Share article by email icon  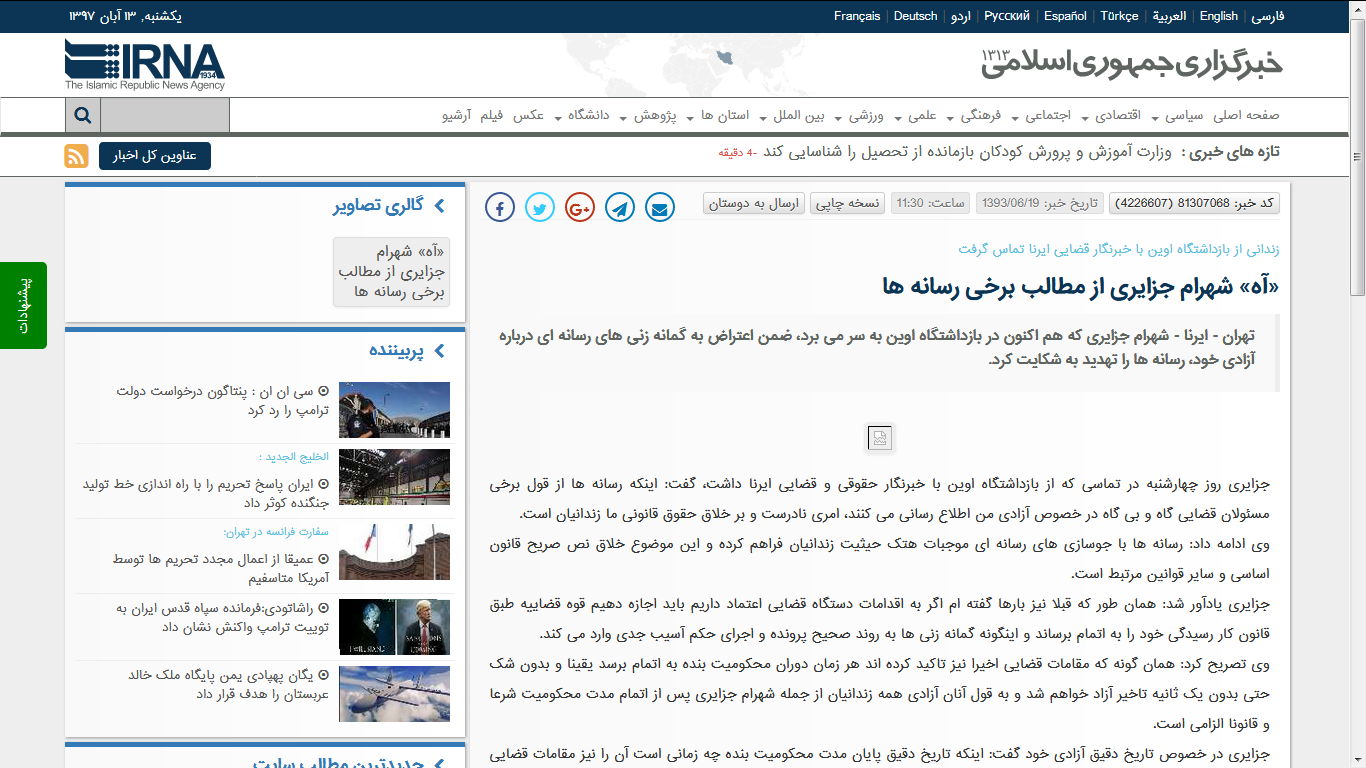[x=660, y=208]
